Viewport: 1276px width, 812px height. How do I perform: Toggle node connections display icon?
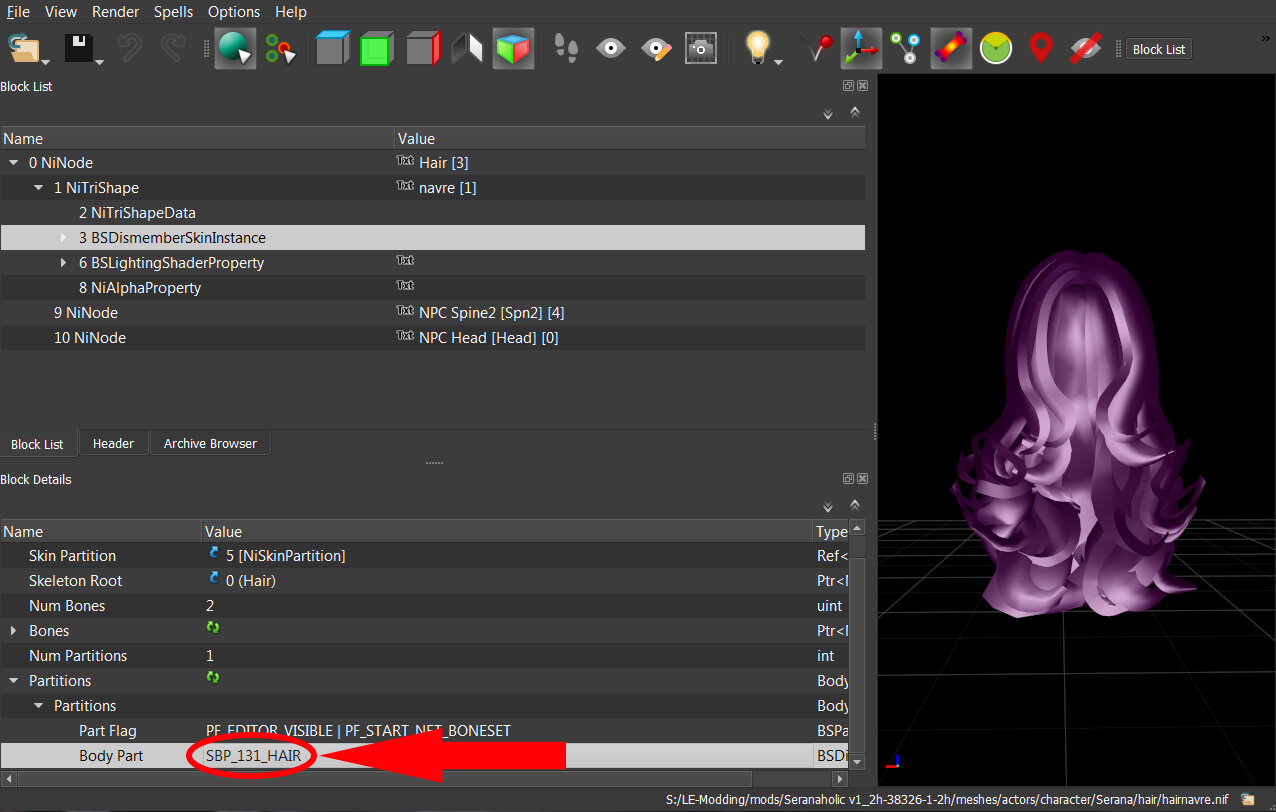tap(906, 48)
